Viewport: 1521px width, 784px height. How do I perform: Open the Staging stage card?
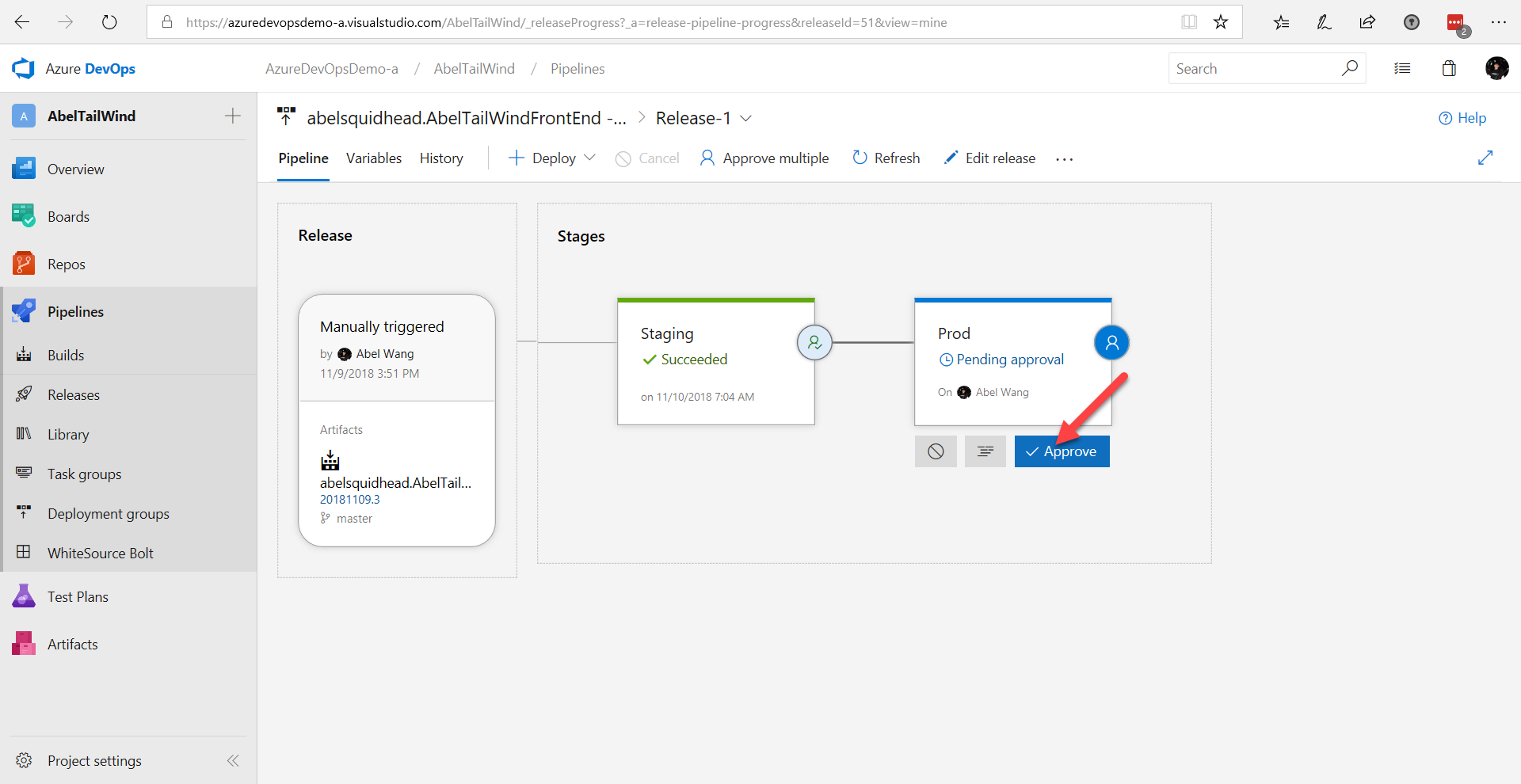(716, 362)
